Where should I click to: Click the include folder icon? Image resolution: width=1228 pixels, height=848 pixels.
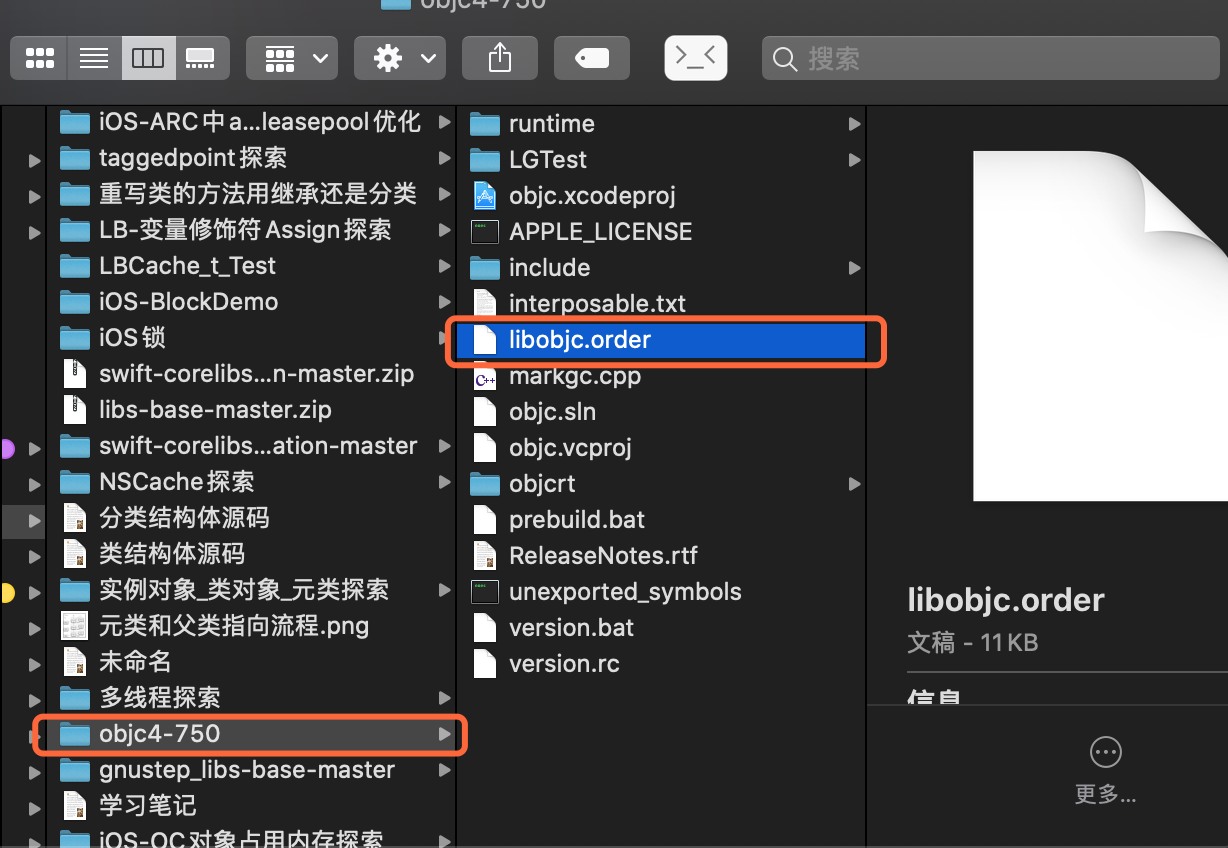coord(485,268)
